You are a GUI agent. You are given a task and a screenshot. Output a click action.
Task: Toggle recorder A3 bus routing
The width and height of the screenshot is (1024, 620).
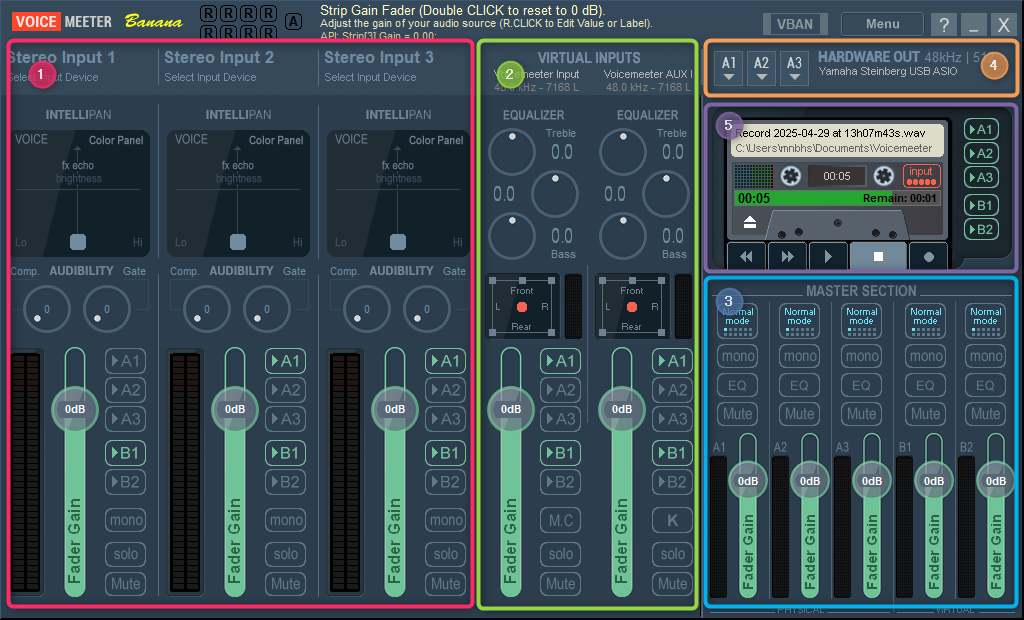(981, 177)
